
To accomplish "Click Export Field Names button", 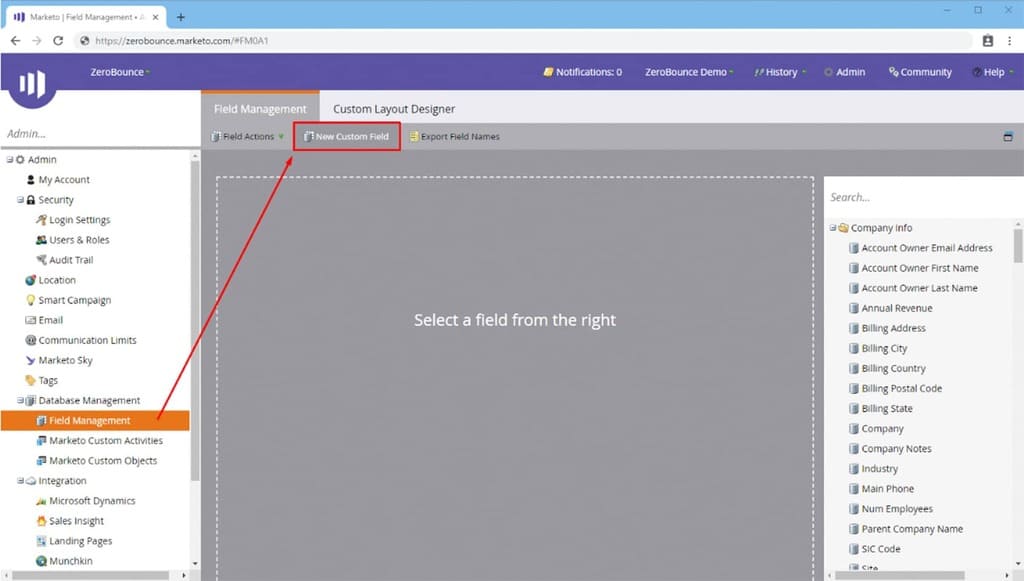I will (455, 136).
